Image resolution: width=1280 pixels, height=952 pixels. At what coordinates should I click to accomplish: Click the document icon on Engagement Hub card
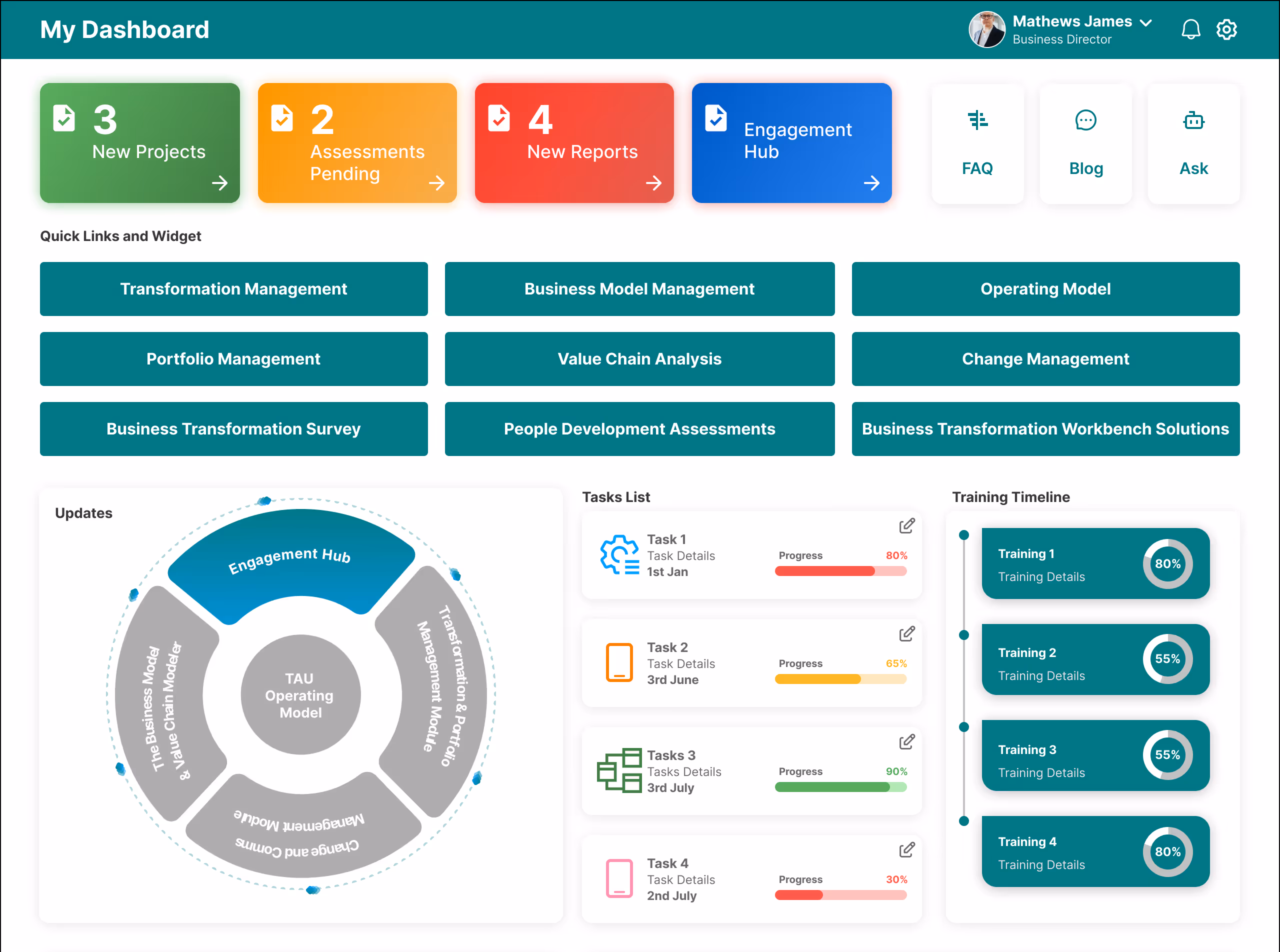point(716,118)
